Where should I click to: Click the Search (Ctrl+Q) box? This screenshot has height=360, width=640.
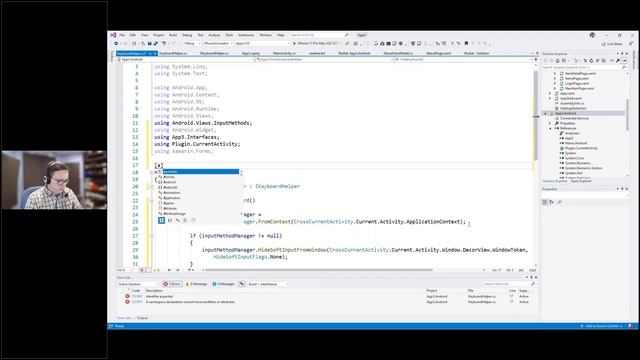[x=319, y=35]
